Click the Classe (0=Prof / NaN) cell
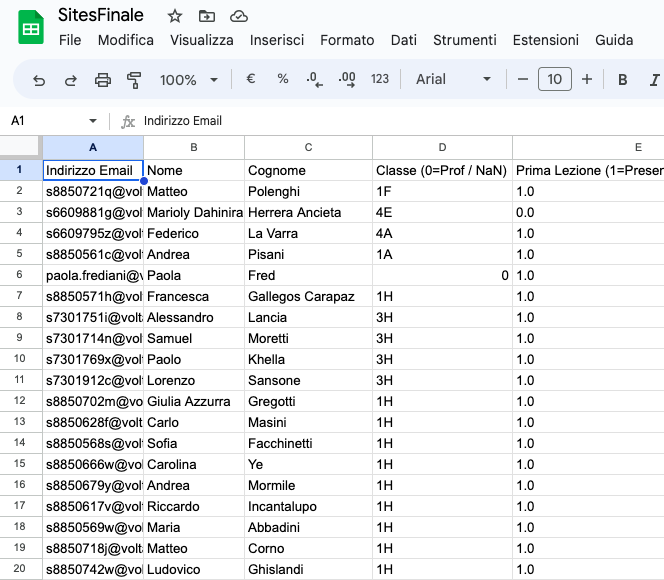The image size is (664, 580). pyautogui.click(x=443, y=170)
